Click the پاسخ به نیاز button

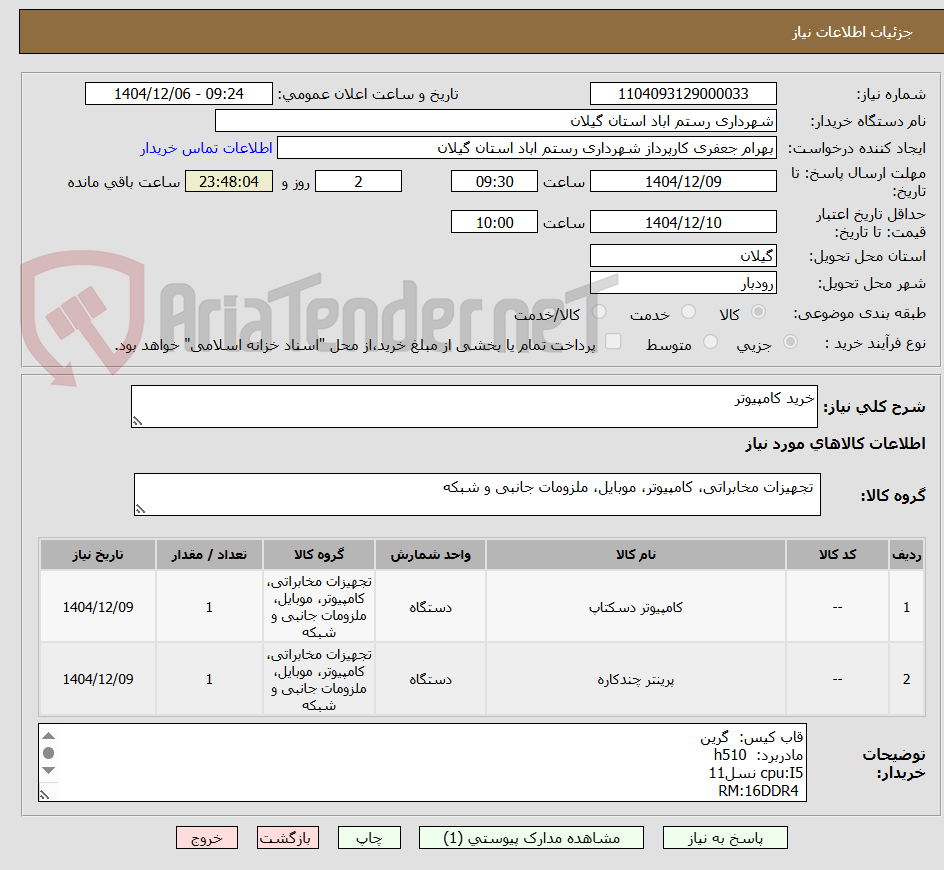[x=725, y=837]
